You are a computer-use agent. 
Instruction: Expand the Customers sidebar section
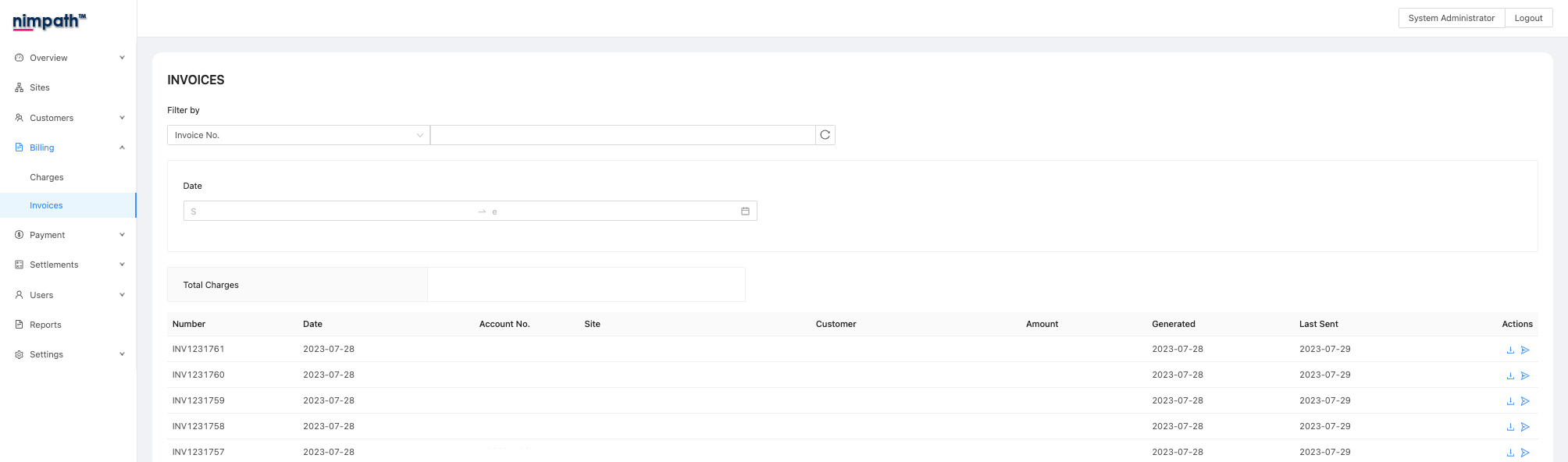(x=69, y=118)
